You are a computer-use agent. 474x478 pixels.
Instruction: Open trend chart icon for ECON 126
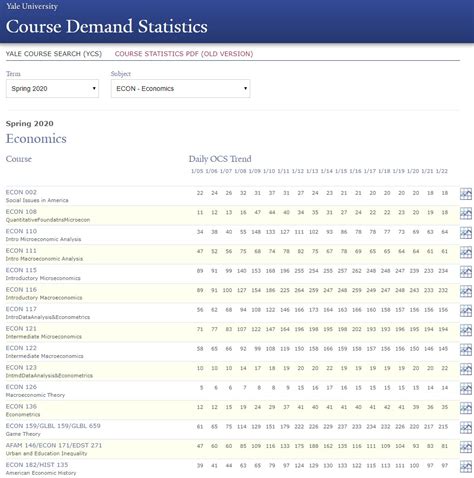[x=466, y=389]
